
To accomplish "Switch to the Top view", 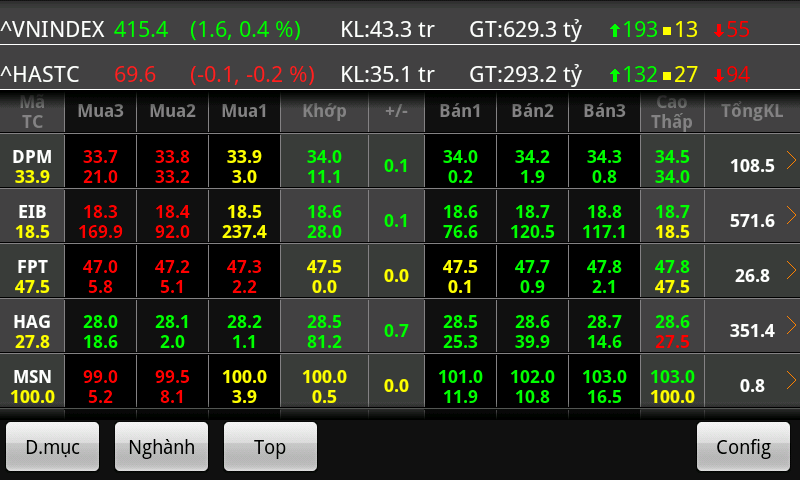I will click(x=270, y=447).
